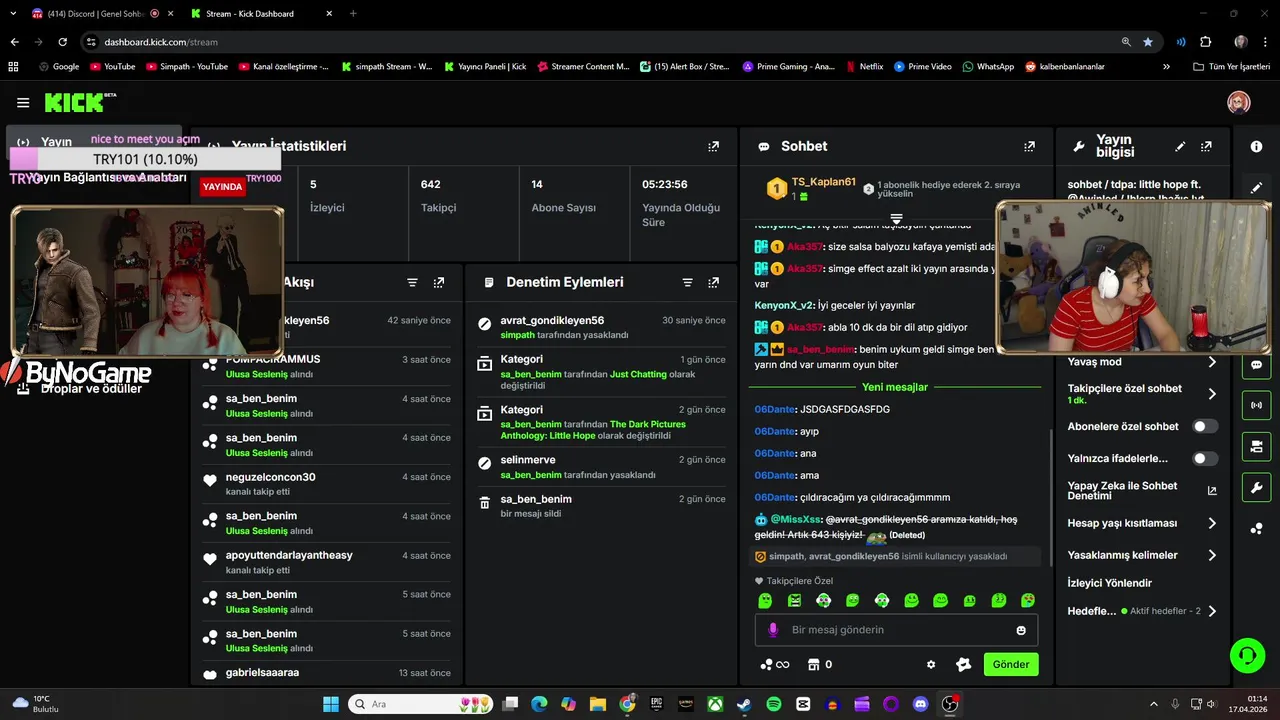This screenshot has height=720, width=1280.
Task: Click the channel points infinity icon
Action: coord(775,664)
